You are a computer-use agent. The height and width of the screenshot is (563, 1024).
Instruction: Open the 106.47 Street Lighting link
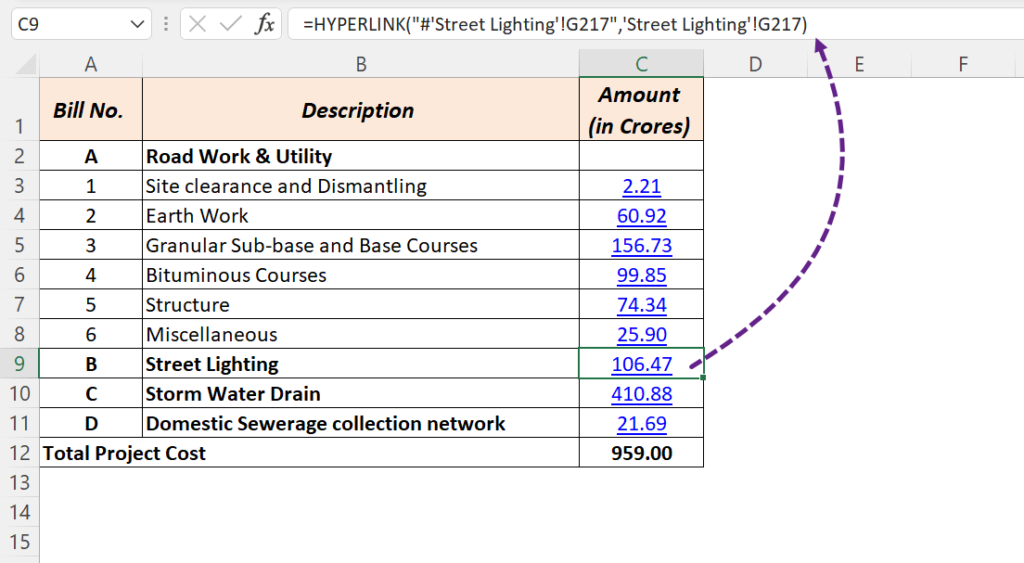[641, 364]
